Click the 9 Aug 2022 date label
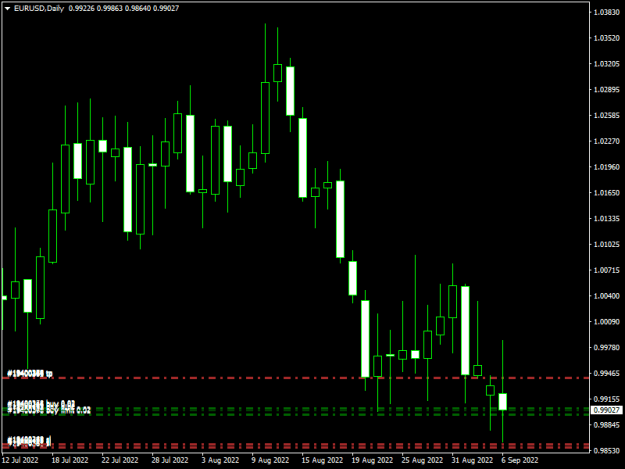Screen dimensions: 625x469 (270, 460)
